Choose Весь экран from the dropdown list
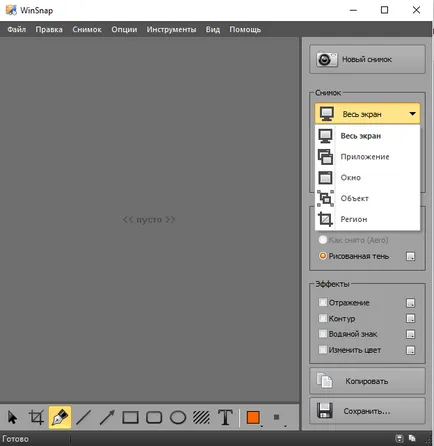This screenshot has height=446, width=434. 367,136
